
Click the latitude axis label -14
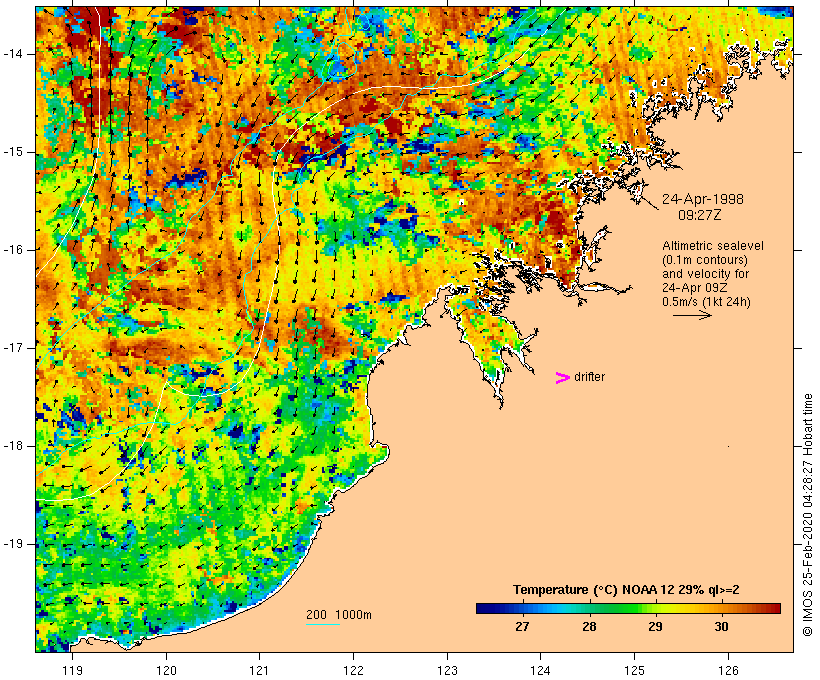[x=12, y=54]
